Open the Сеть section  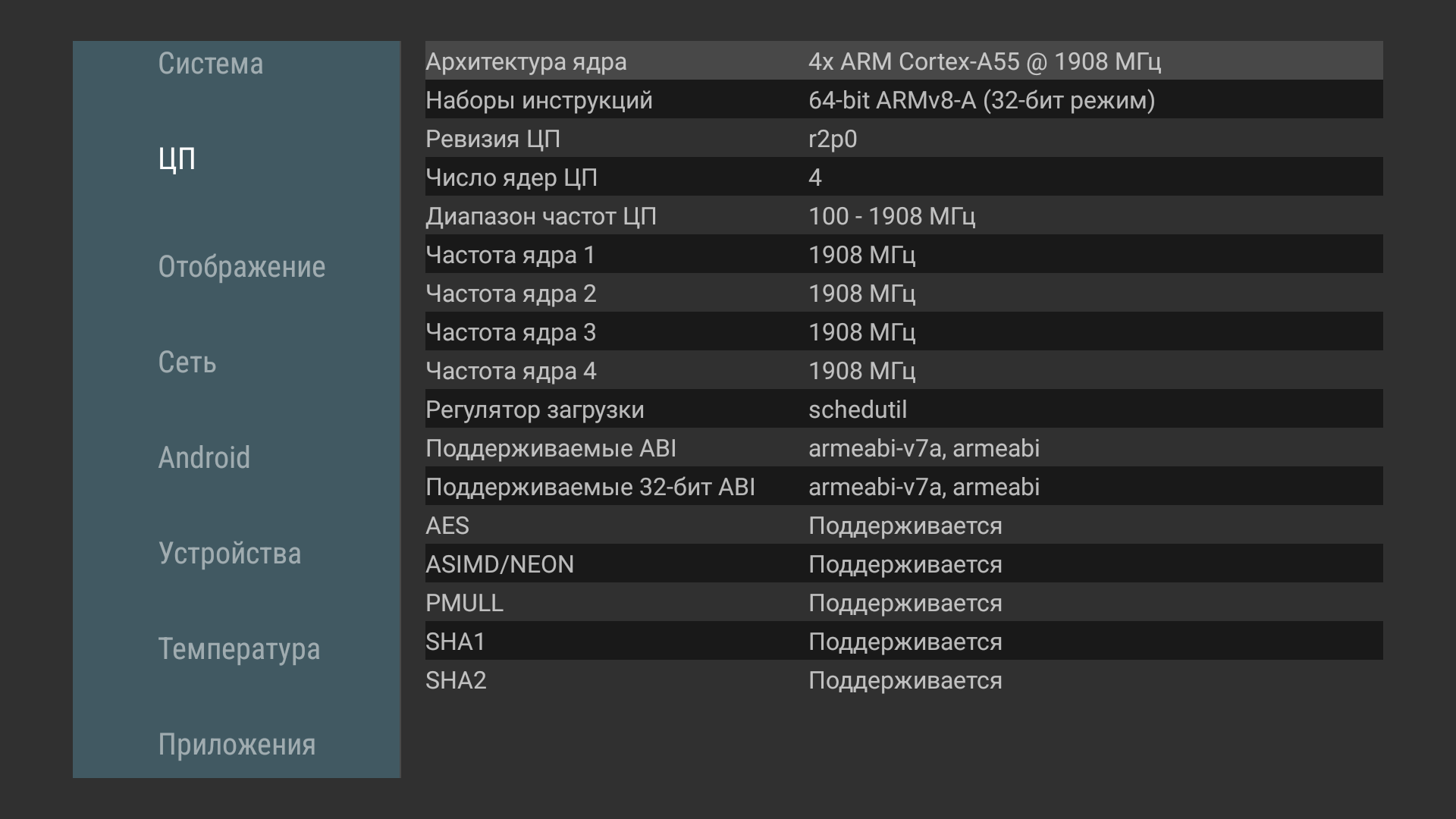(x=187, y=362)
